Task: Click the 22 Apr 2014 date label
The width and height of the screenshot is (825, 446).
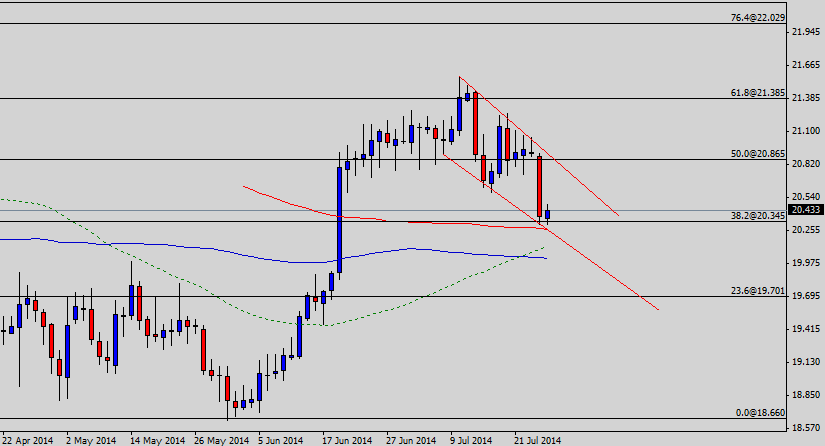Action: point(26,439)
